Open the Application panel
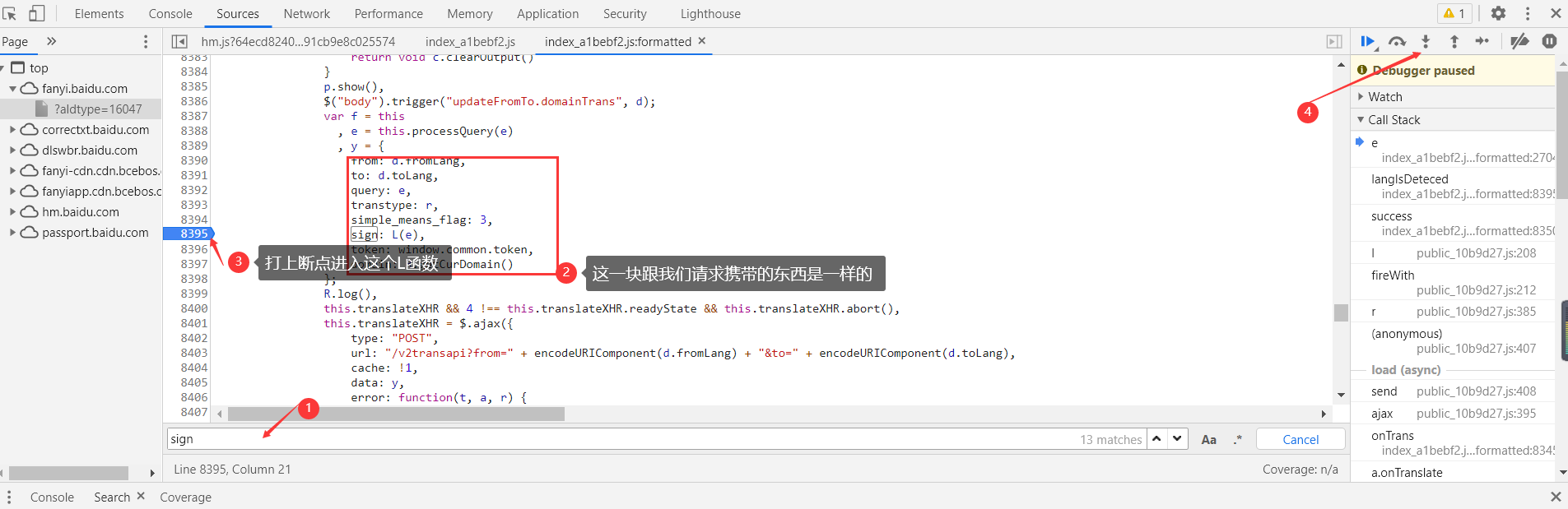The image size is (1568, 509). pyautogui.click(x=547, y=14)
